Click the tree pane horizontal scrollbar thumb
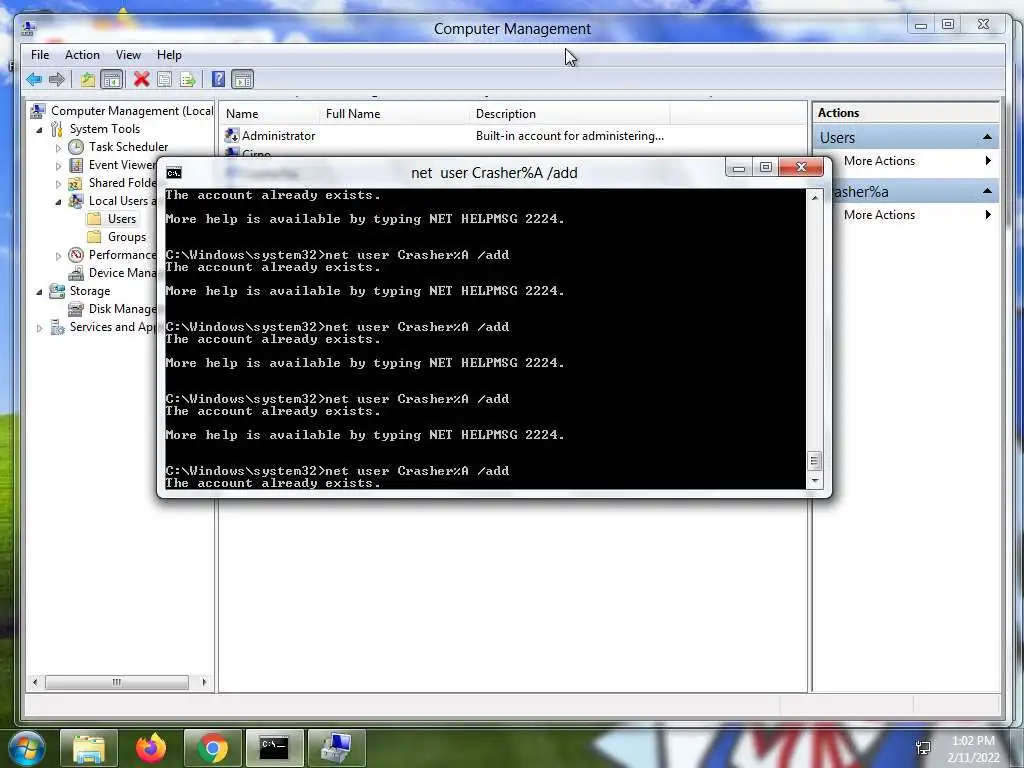 117,682
